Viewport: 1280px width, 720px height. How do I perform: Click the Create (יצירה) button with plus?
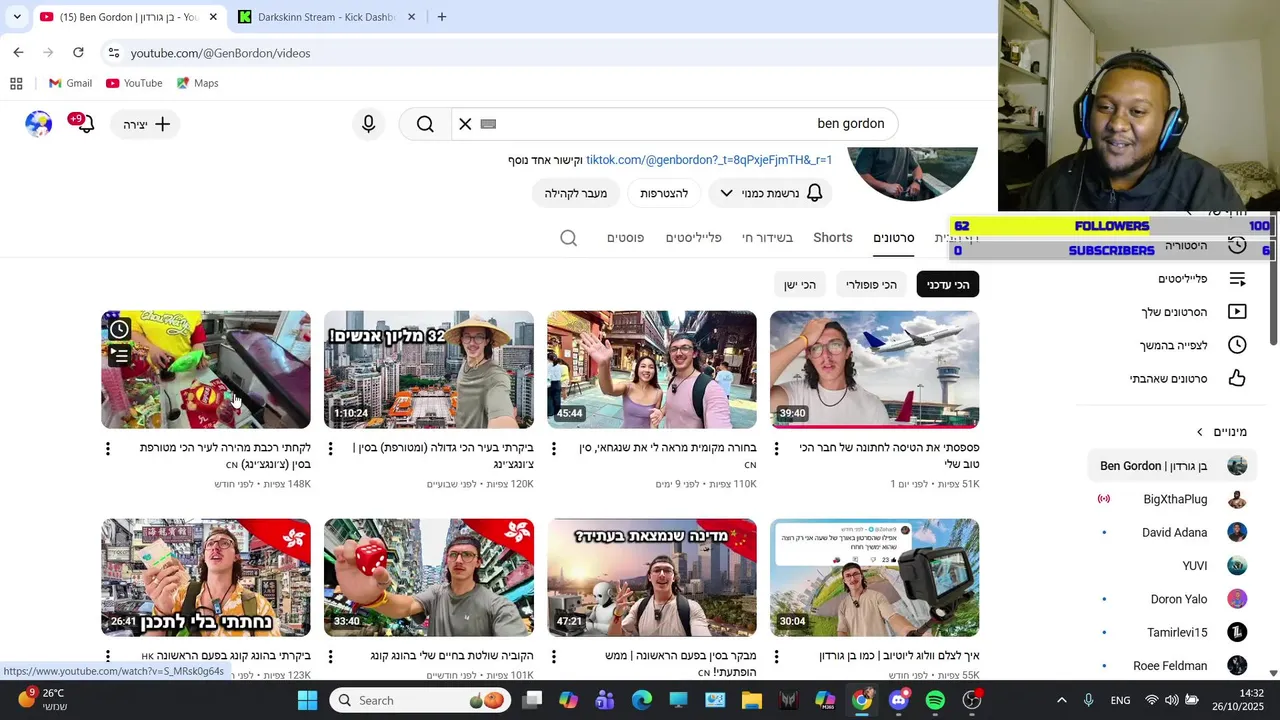tap(147, 124)
